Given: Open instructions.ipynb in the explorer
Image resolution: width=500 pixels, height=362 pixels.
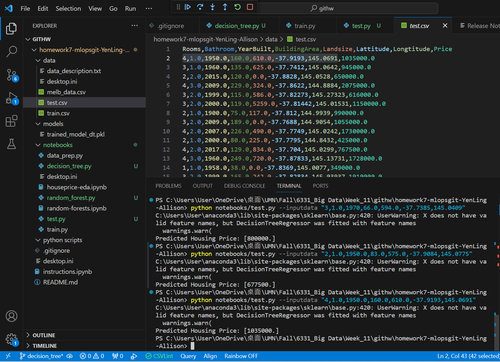Looking at the screenshot, I should 85,272.
